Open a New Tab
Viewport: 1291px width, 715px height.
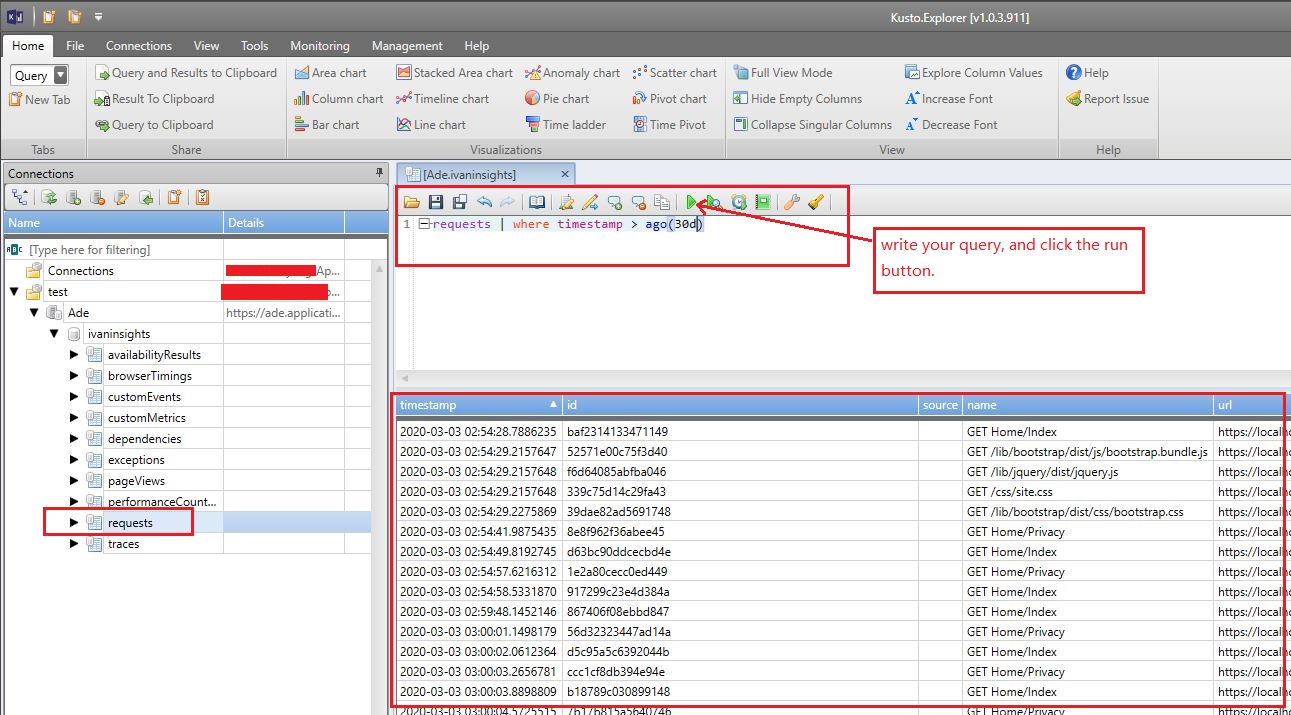(x=40, y=99)
